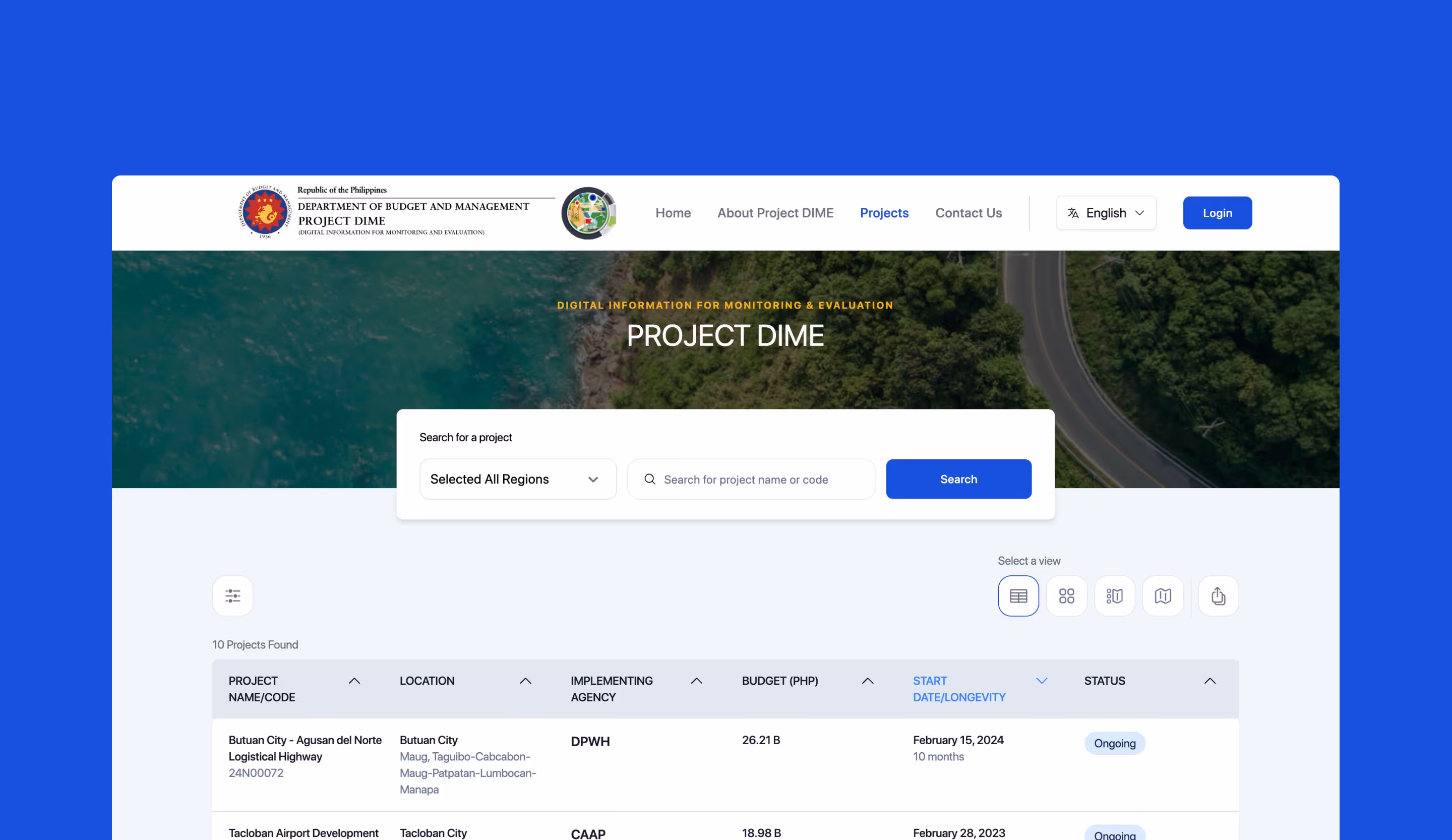Go to the Home menu item

tap(673, 213)
